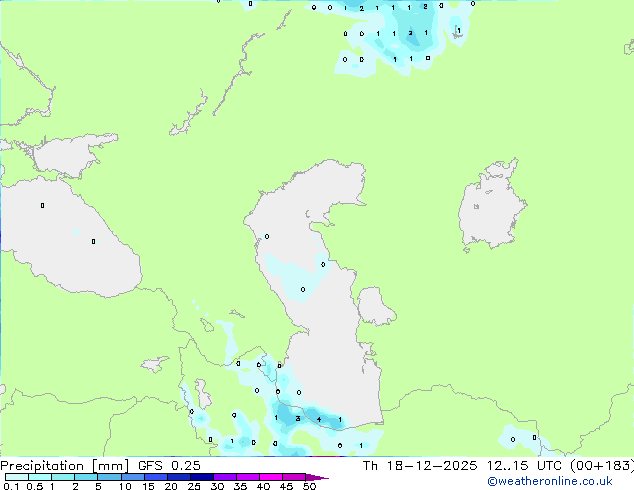Click the '(00+183)' forecast offset text
This screenshot has height=490, width=634.
point(602,466)
